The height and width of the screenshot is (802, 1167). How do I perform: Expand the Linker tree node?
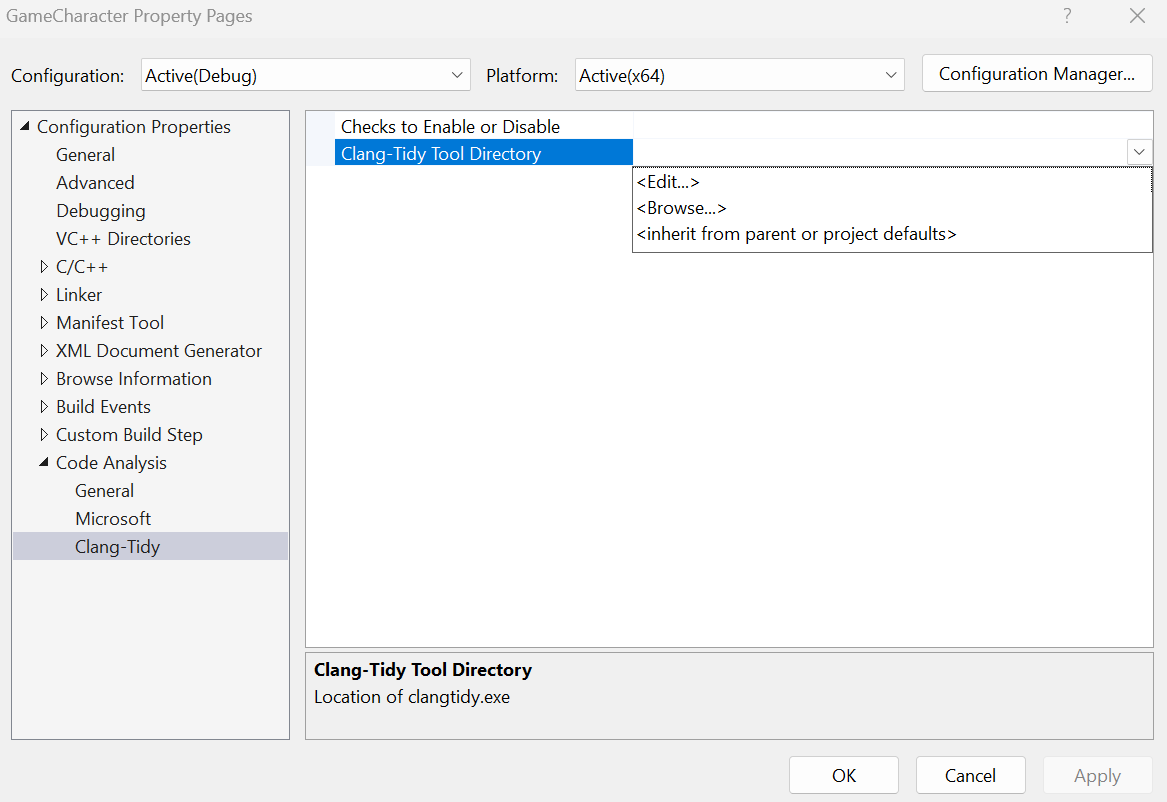point(44,295)
